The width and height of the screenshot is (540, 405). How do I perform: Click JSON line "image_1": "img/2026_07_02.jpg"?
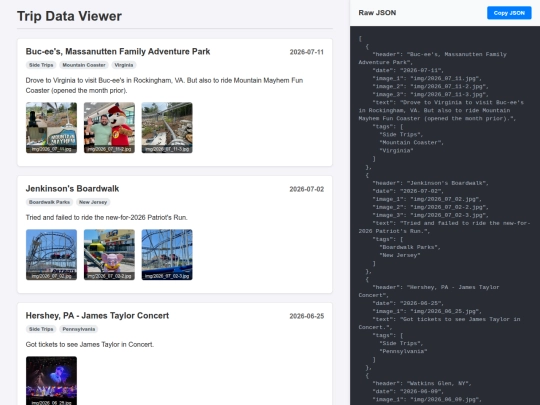click(x=427, y=199)
